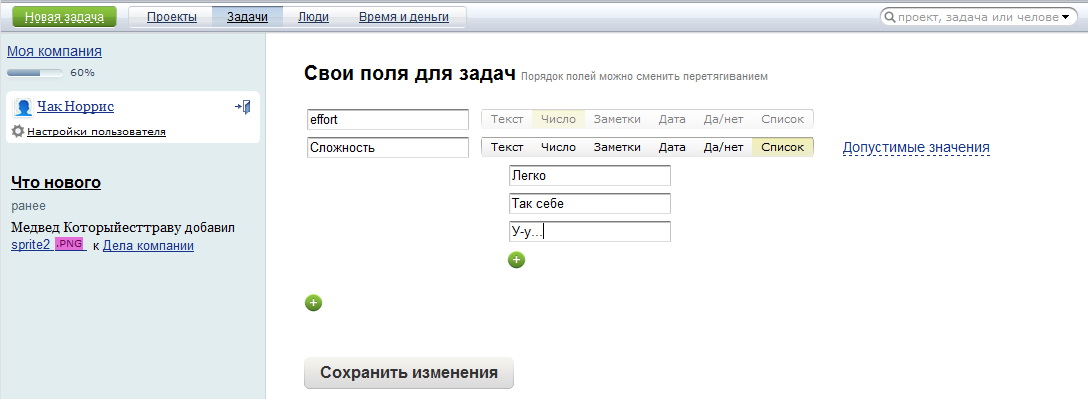Add a new custom field with the plus icon

[314, 303]
